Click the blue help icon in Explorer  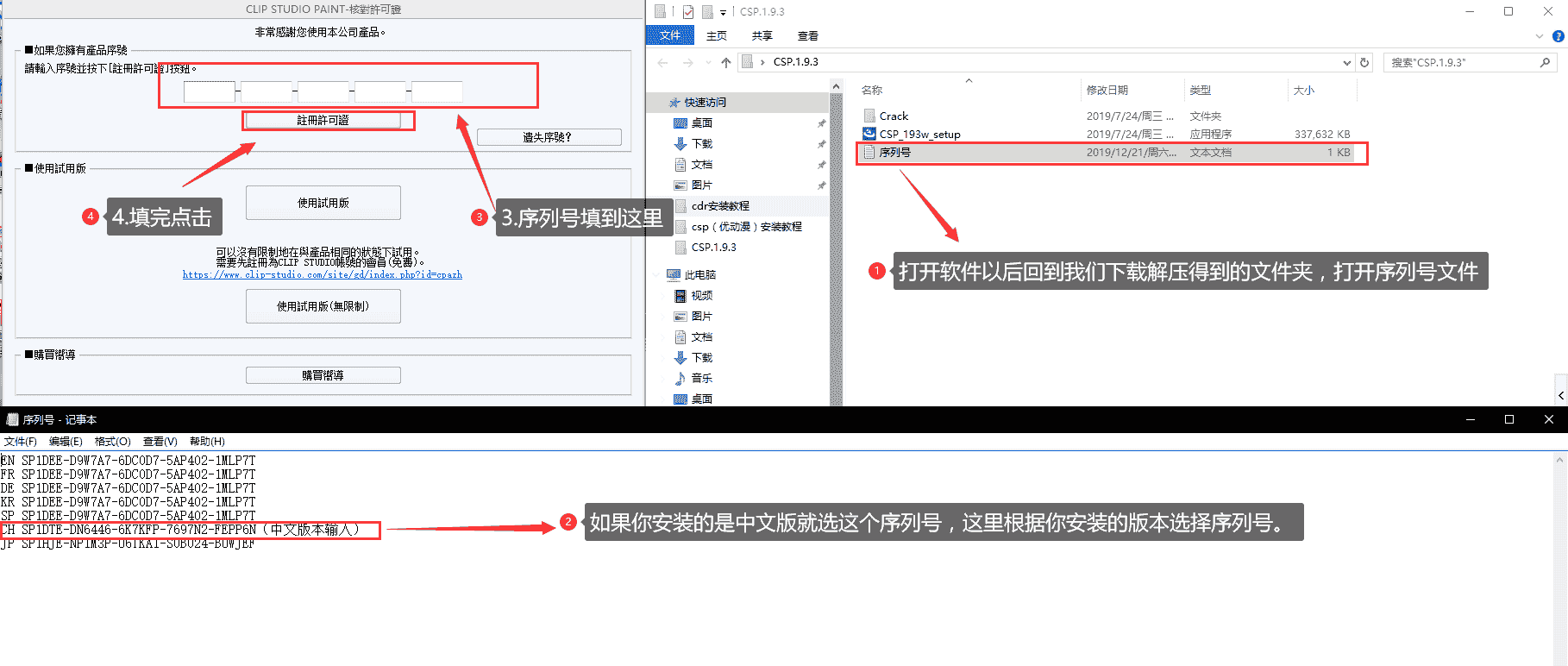[1559, 36]
